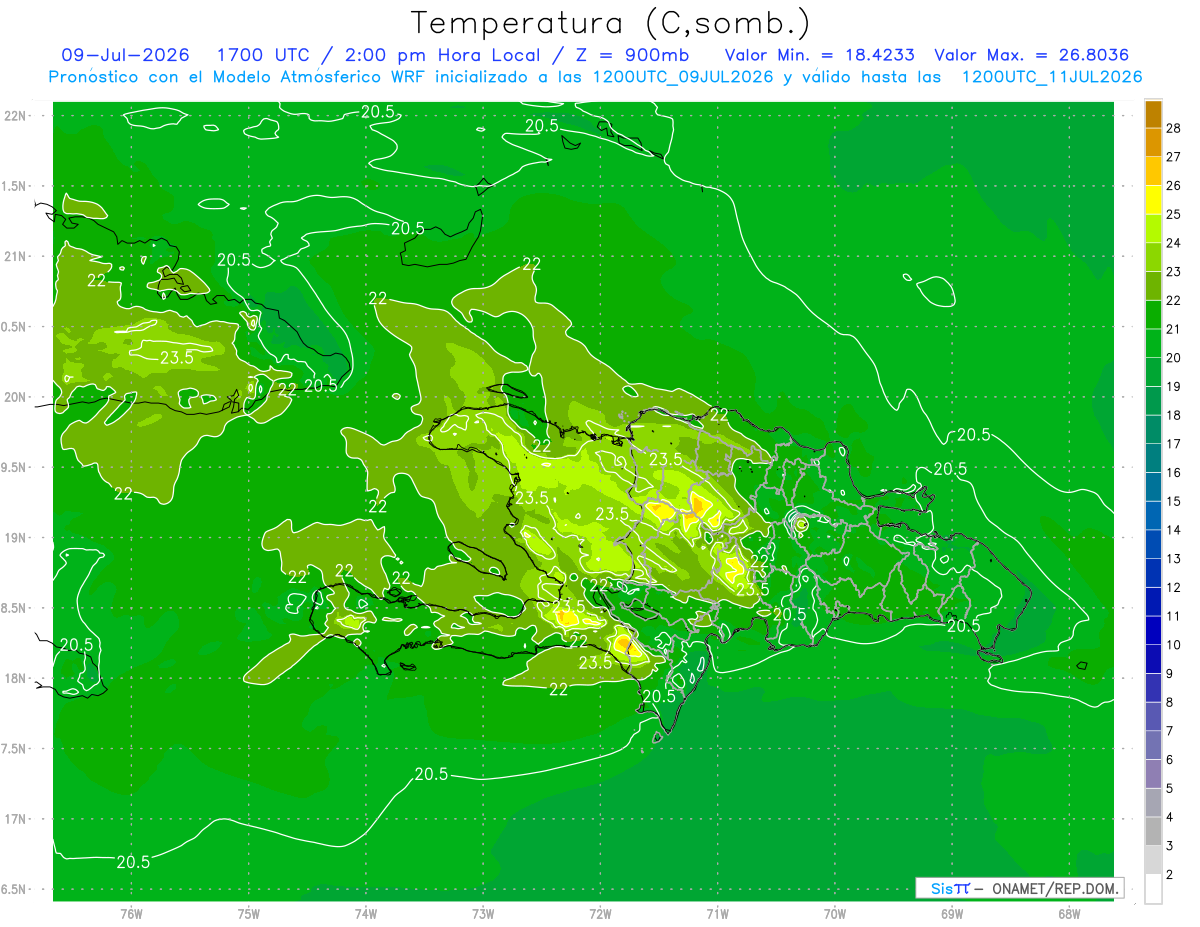Image resolution: width=1200 pixels, height=927 pixels.
Task: Click the "ONAMET/REP.DOM." credit label
Action: tap(1057, 888)
